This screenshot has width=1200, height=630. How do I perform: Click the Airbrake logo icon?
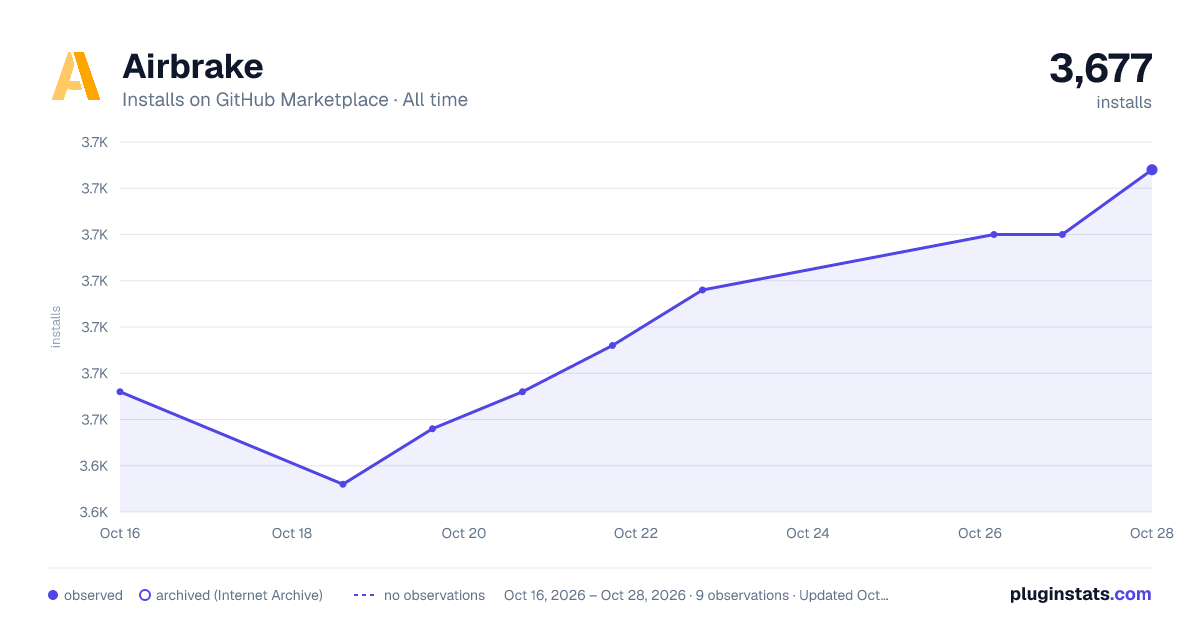(76, 76)
